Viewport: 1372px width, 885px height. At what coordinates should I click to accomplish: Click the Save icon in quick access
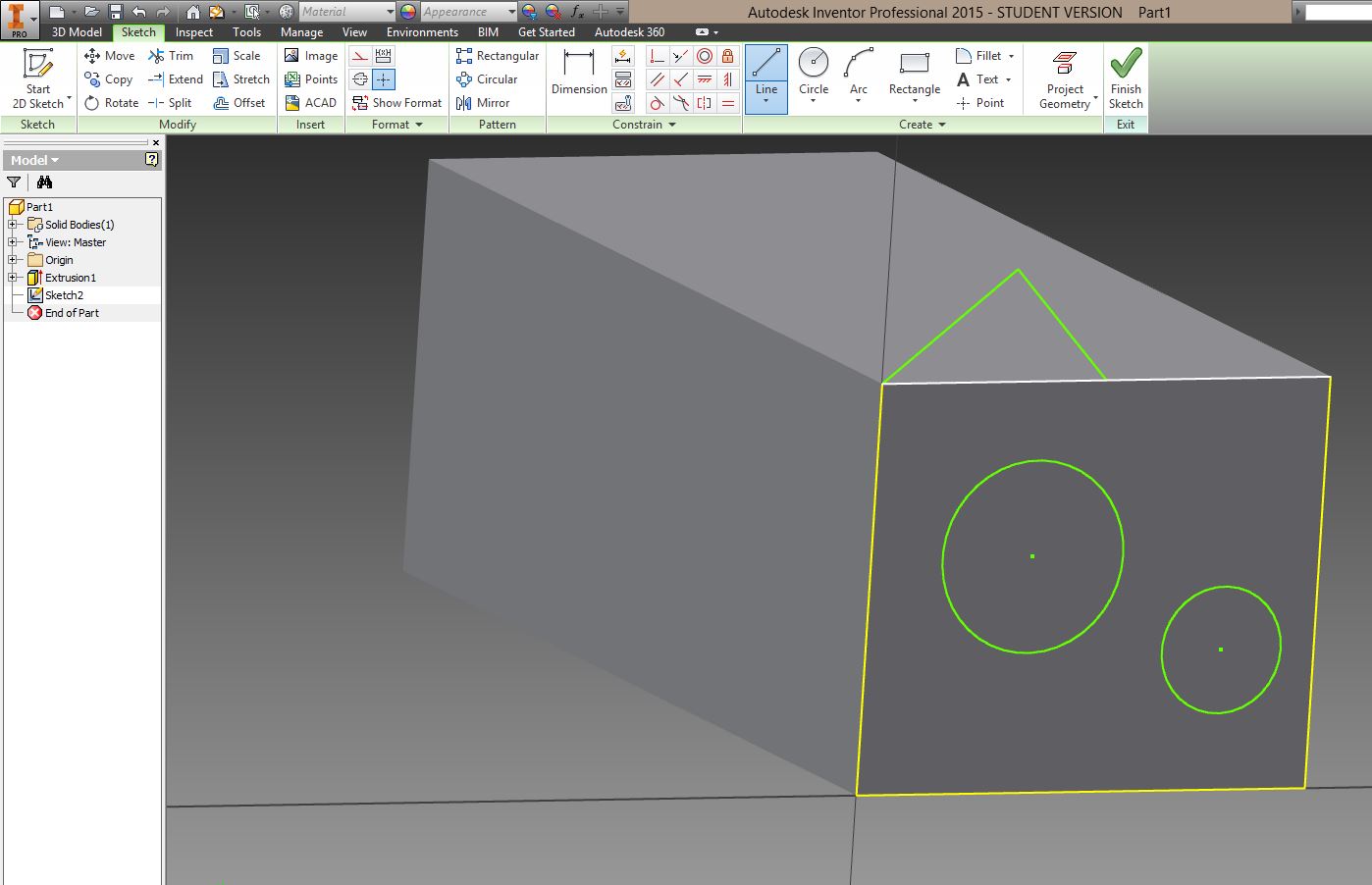tap(115, 12)
